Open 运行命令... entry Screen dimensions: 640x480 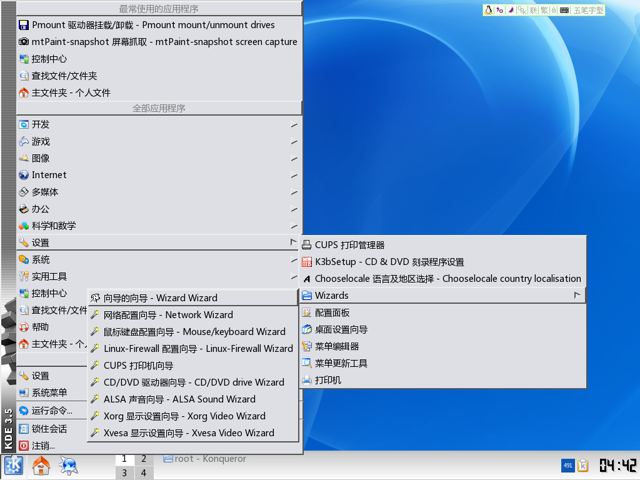[x=52, y=411]
